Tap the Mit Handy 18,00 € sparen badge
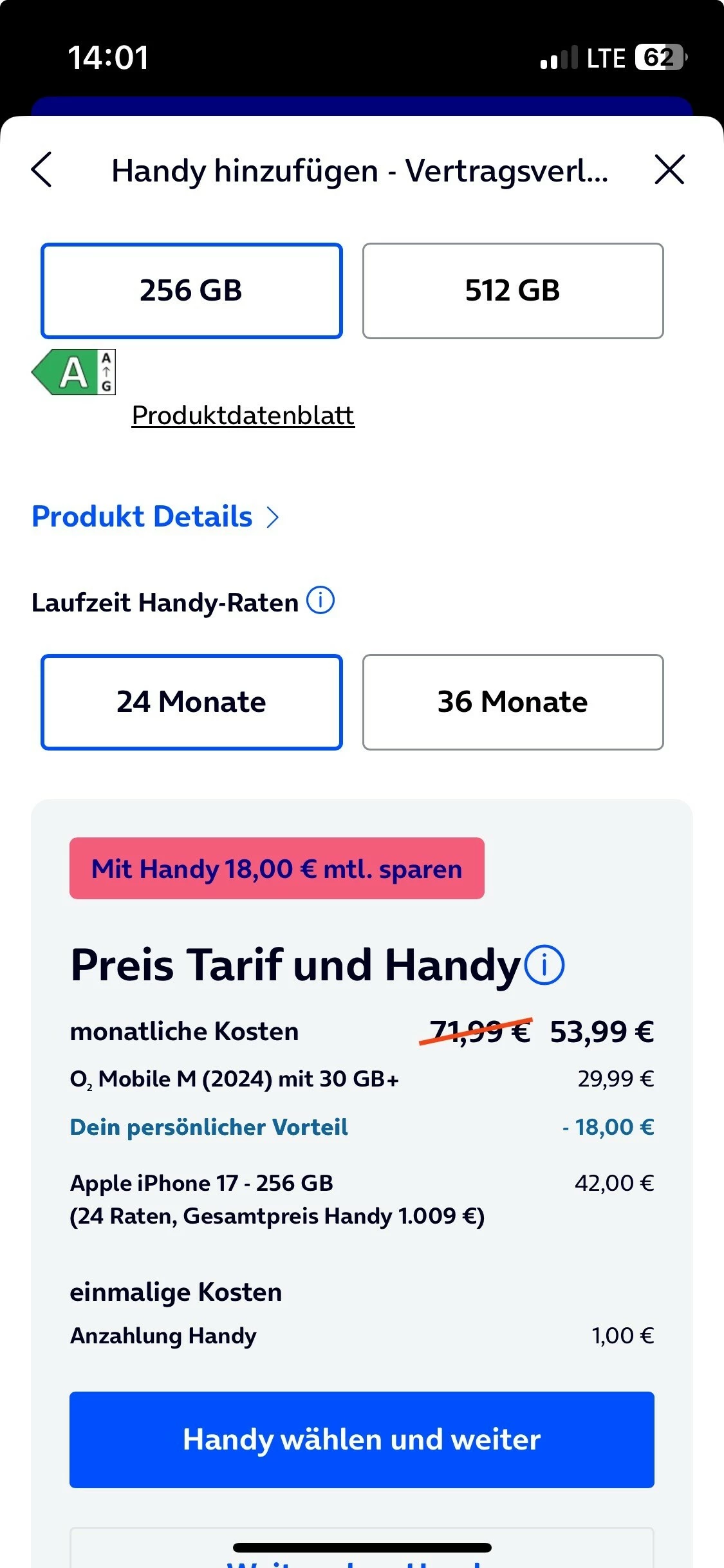 (x=277, y=868)
